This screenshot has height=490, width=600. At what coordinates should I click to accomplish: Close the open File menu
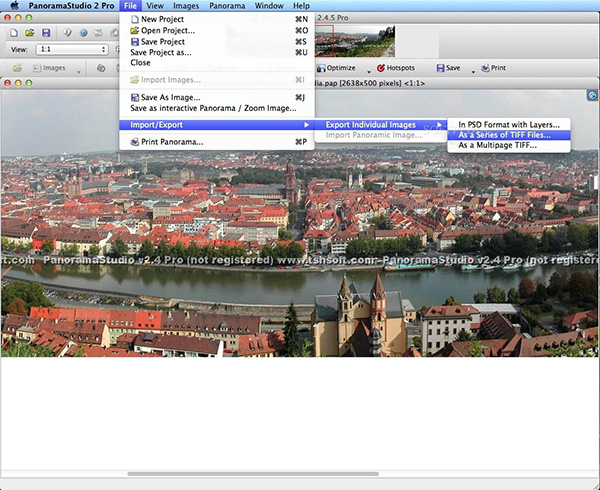130,6
